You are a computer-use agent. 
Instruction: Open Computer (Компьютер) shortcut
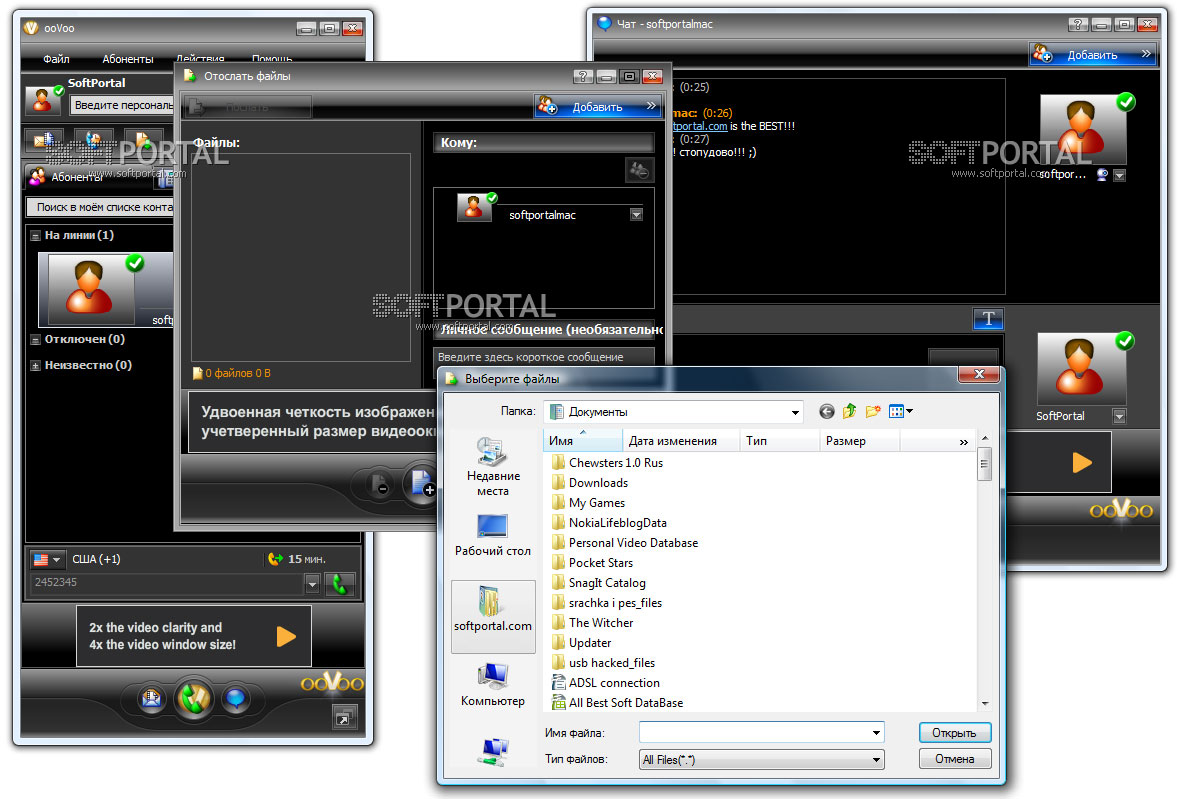(x=493, y=684)
